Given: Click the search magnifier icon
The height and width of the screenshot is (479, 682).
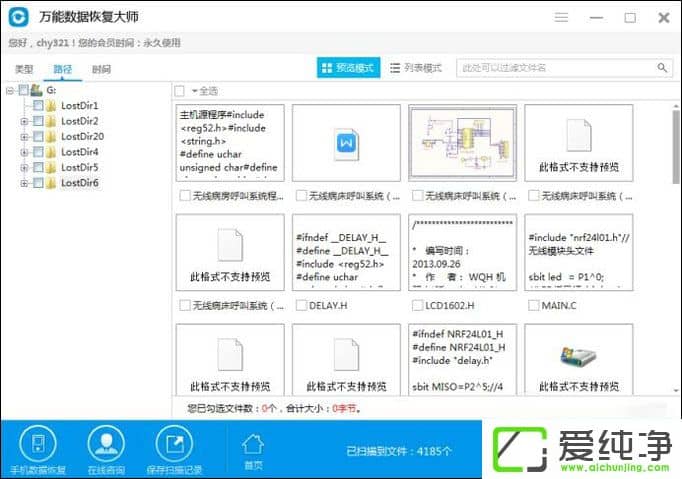Looking at the screenshot, I should [662, 68].
